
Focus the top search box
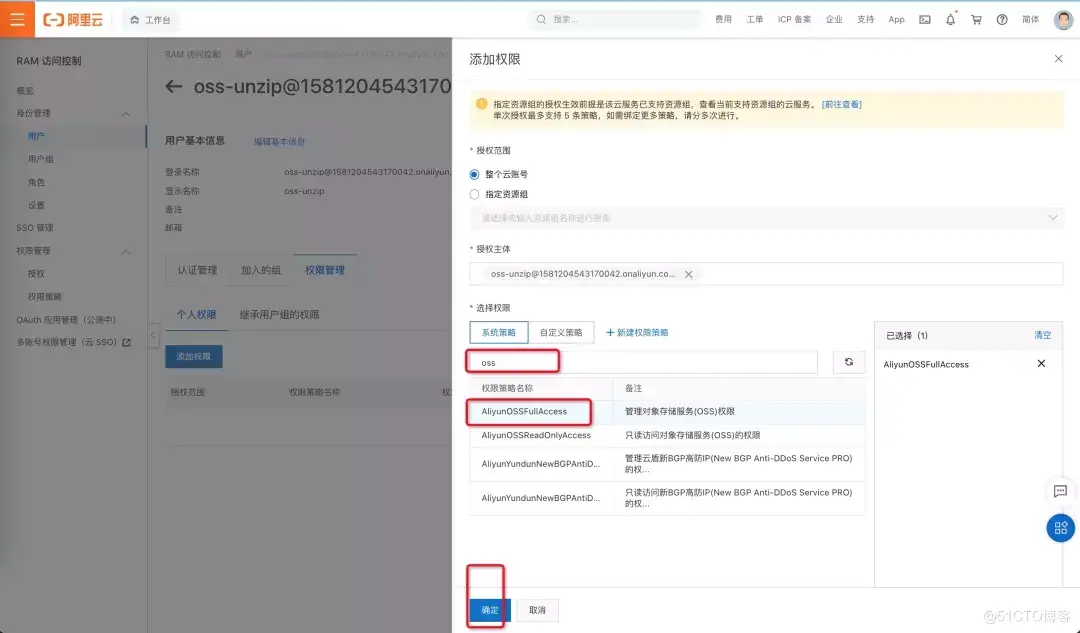[615, 19]
